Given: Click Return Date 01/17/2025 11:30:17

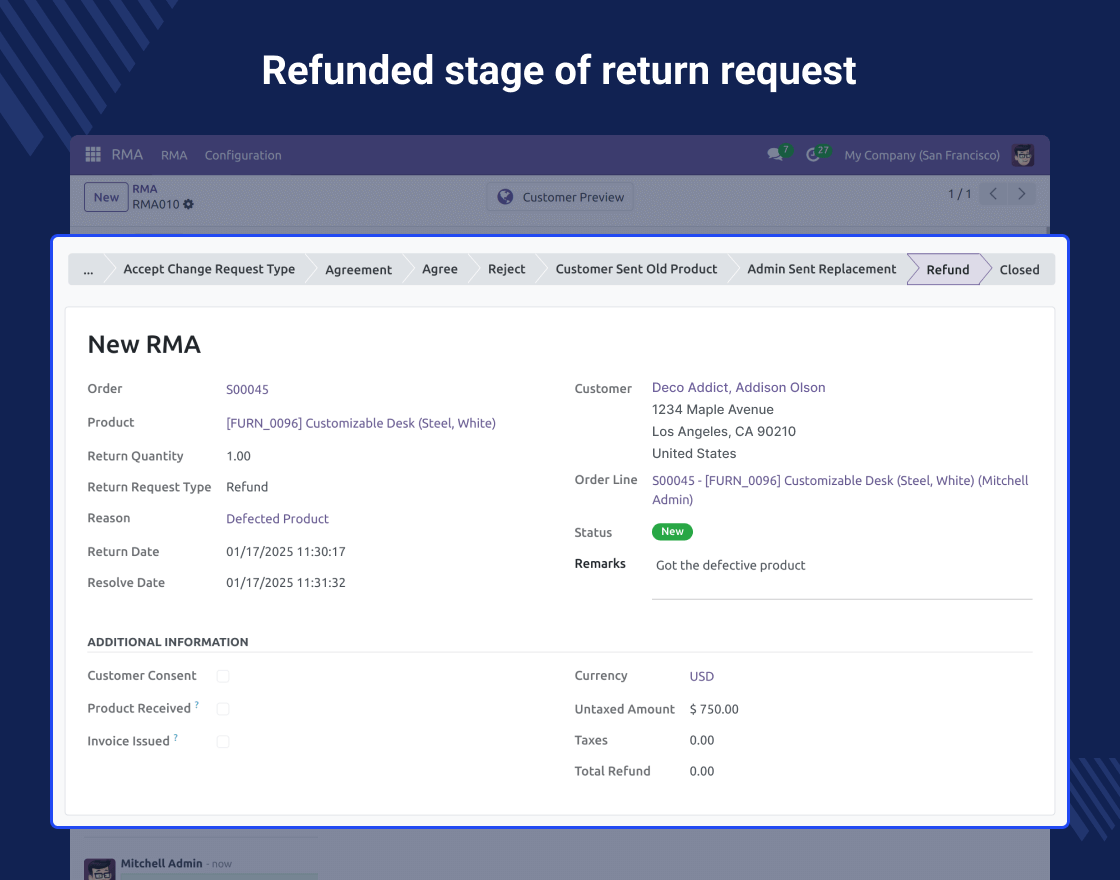Looking at the screenshot, I should click(x=286, y=551).
